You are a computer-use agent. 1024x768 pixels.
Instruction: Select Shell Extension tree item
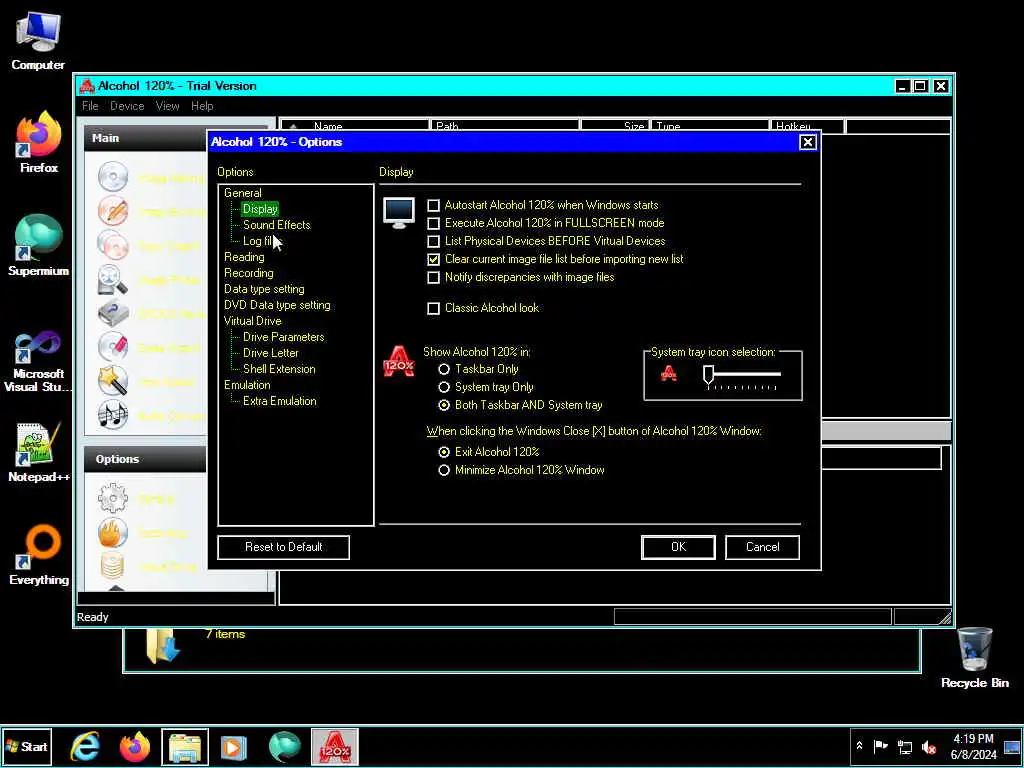pyautogui.click(x=279, y=369)
